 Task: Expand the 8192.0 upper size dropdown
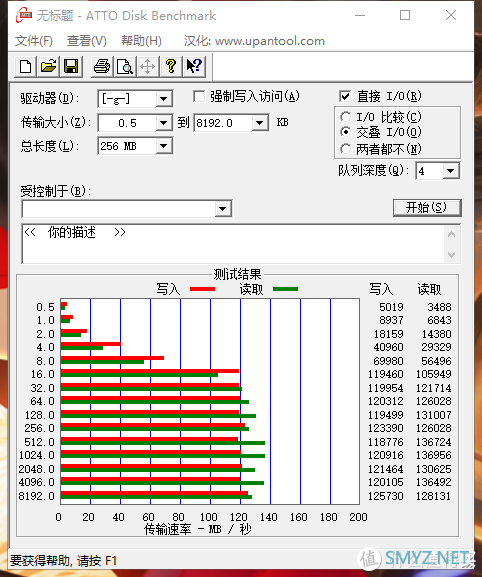click(x=259, y=123)
